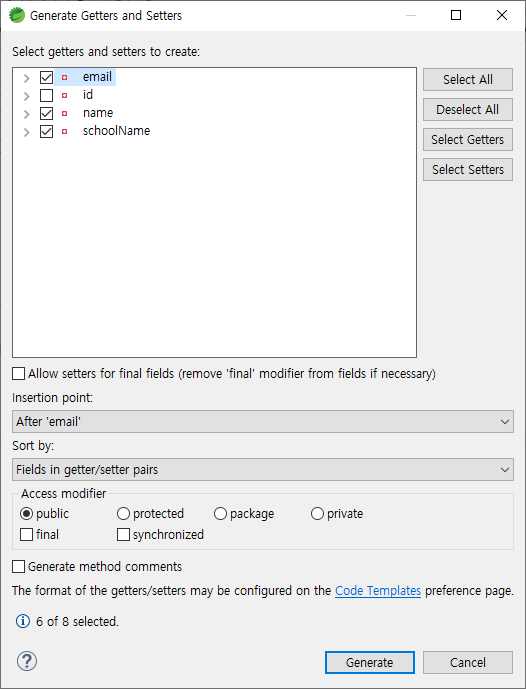Select the email row label
The image size is (526, 689).
(x=97, y=77)
